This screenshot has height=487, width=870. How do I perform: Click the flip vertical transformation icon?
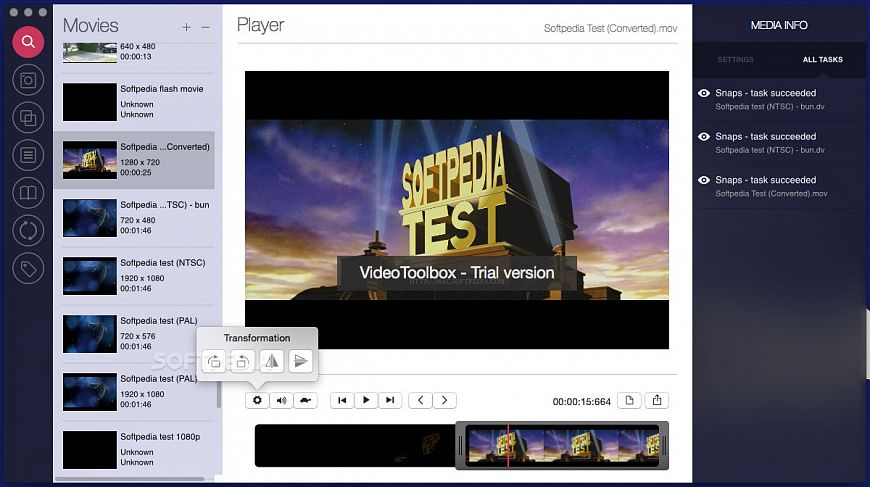(301, 362)
